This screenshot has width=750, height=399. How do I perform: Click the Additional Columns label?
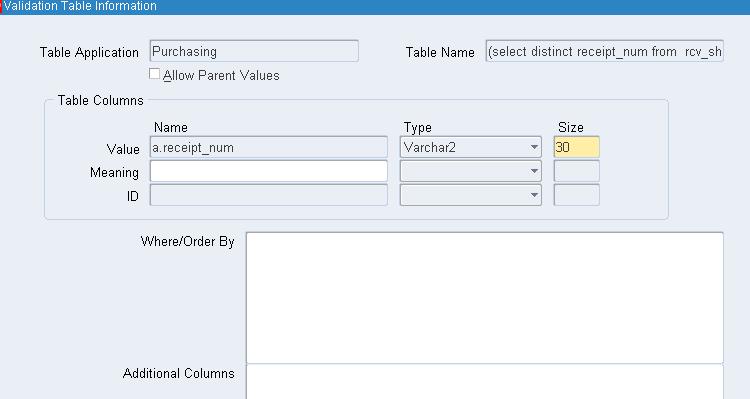click(178, 374)
